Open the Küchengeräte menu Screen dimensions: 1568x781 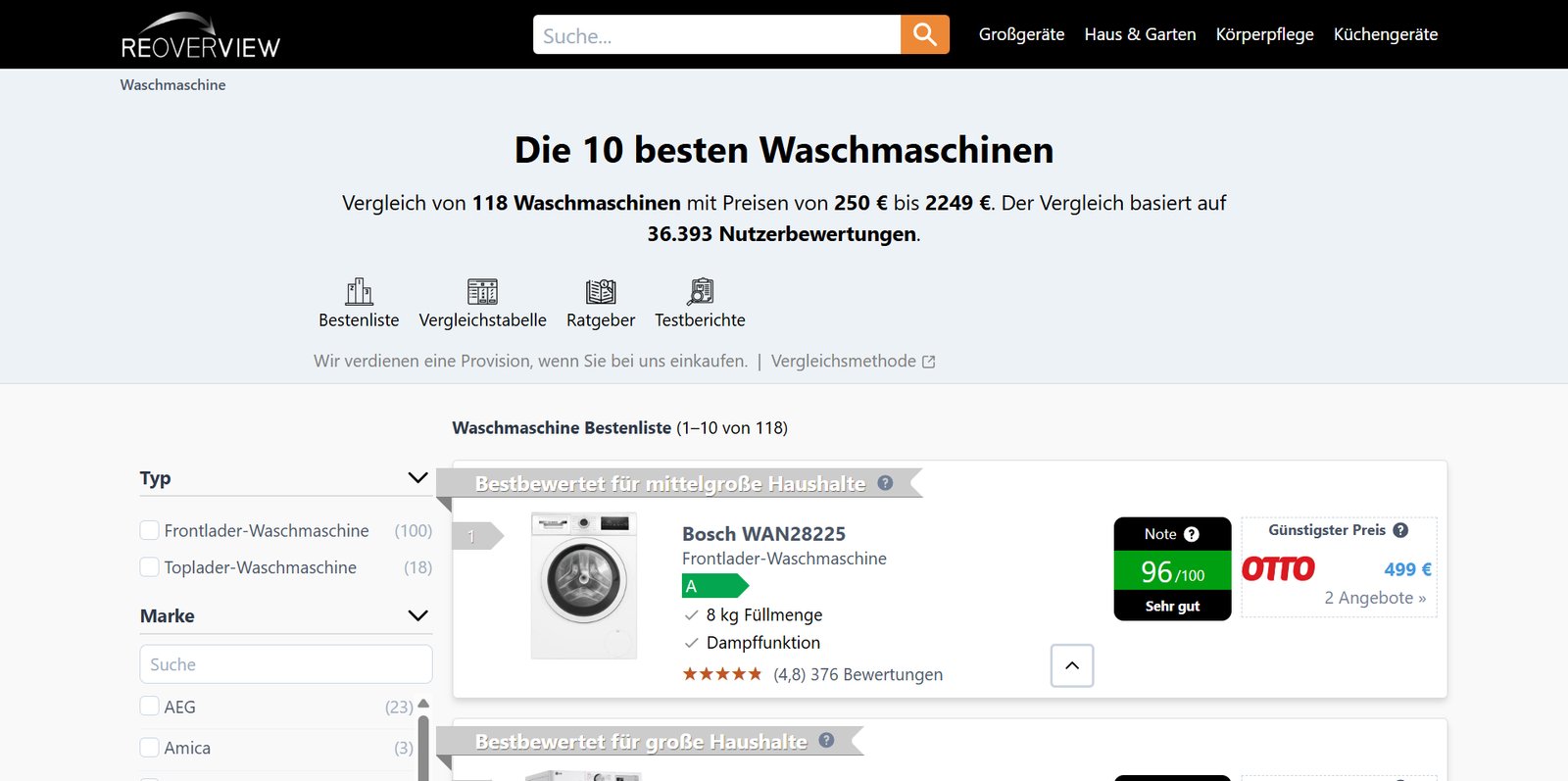point(1386,34)
